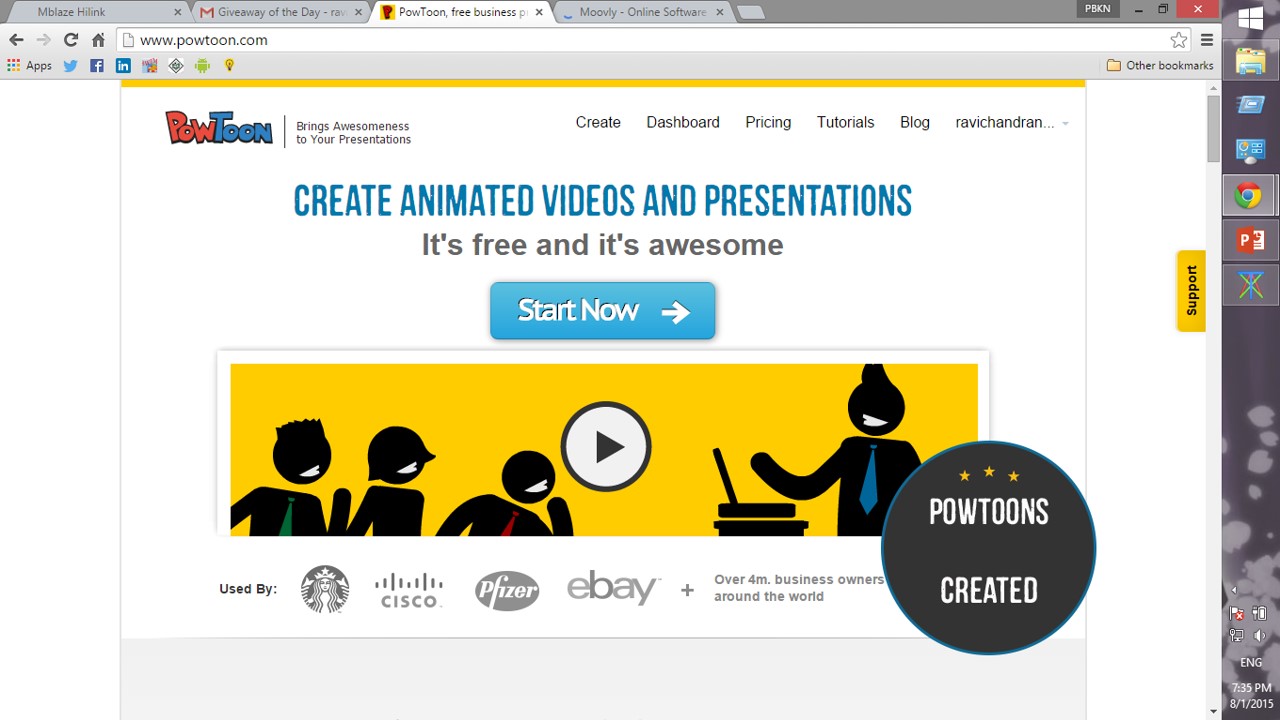Go to browser home page icon
Image resolution: width=1280 pixels, height=720 pixels.
pyautogui.click(x=98, y=40)
